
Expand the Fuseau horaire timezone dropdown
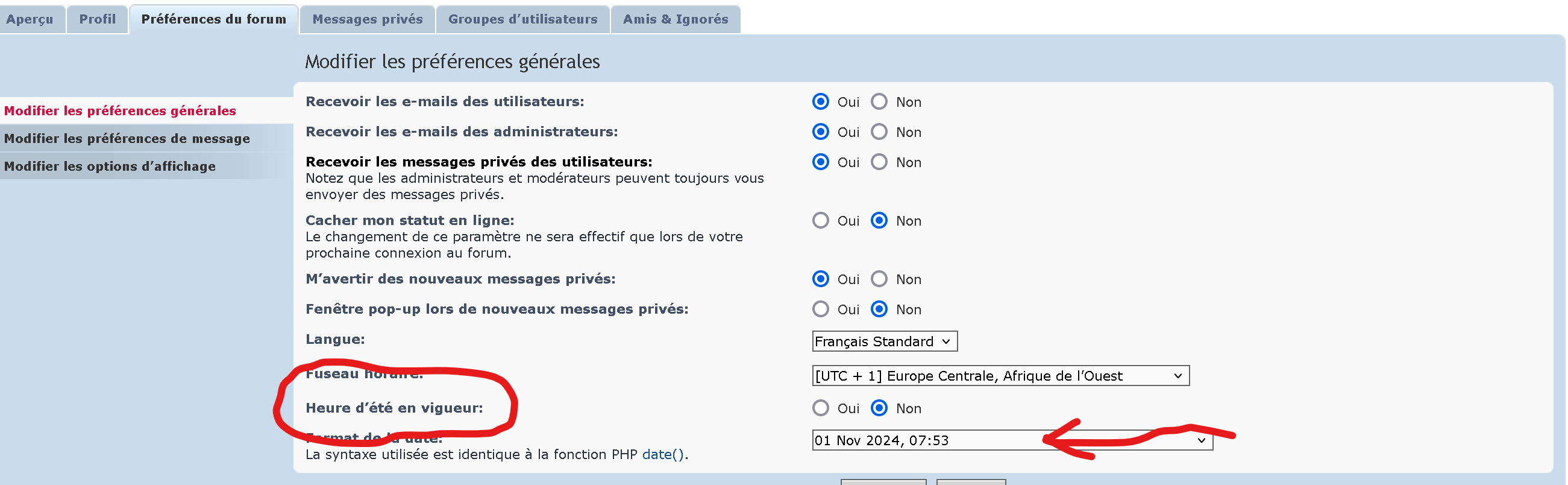(1000, 376)
